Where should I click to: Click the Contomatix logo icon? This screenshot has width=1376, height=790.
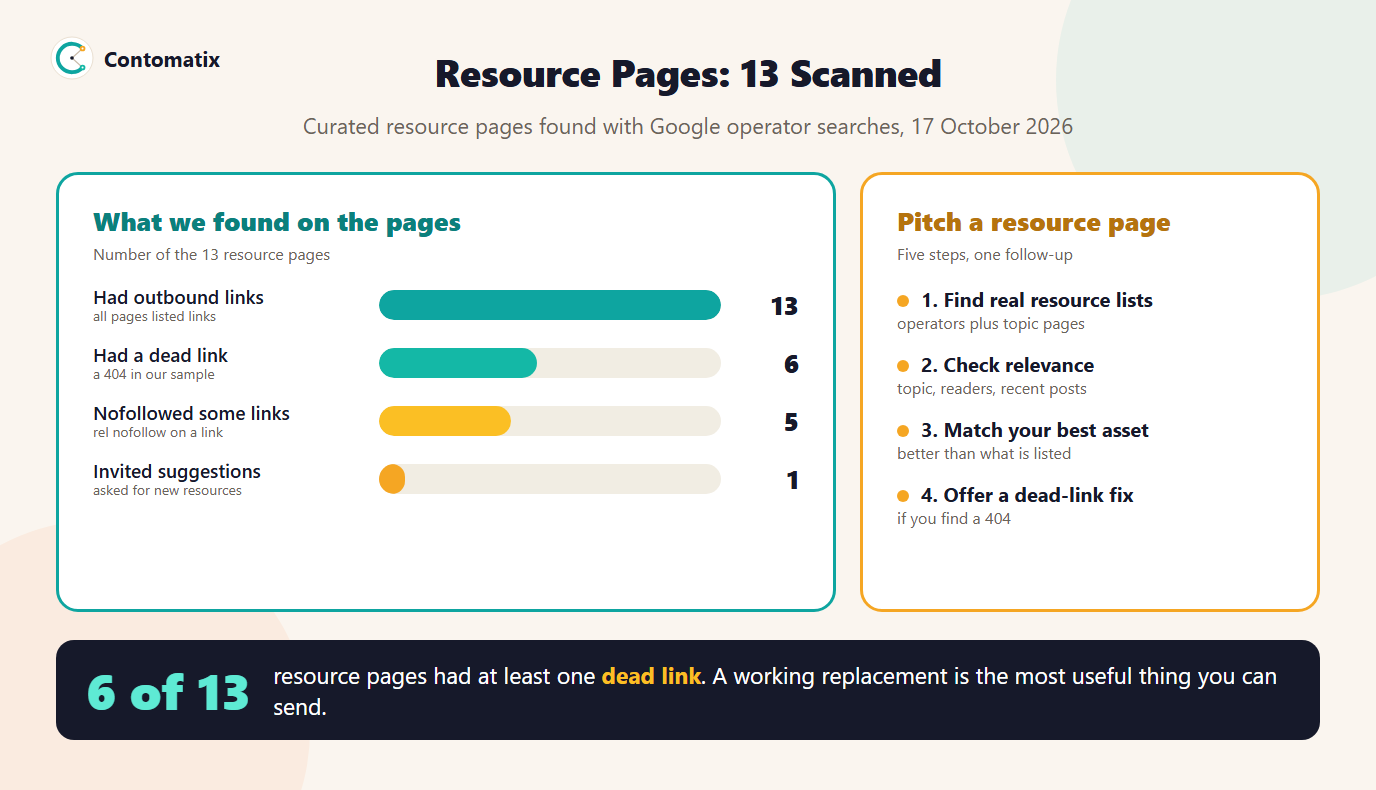pyautogui.click(x=72, y=59)
